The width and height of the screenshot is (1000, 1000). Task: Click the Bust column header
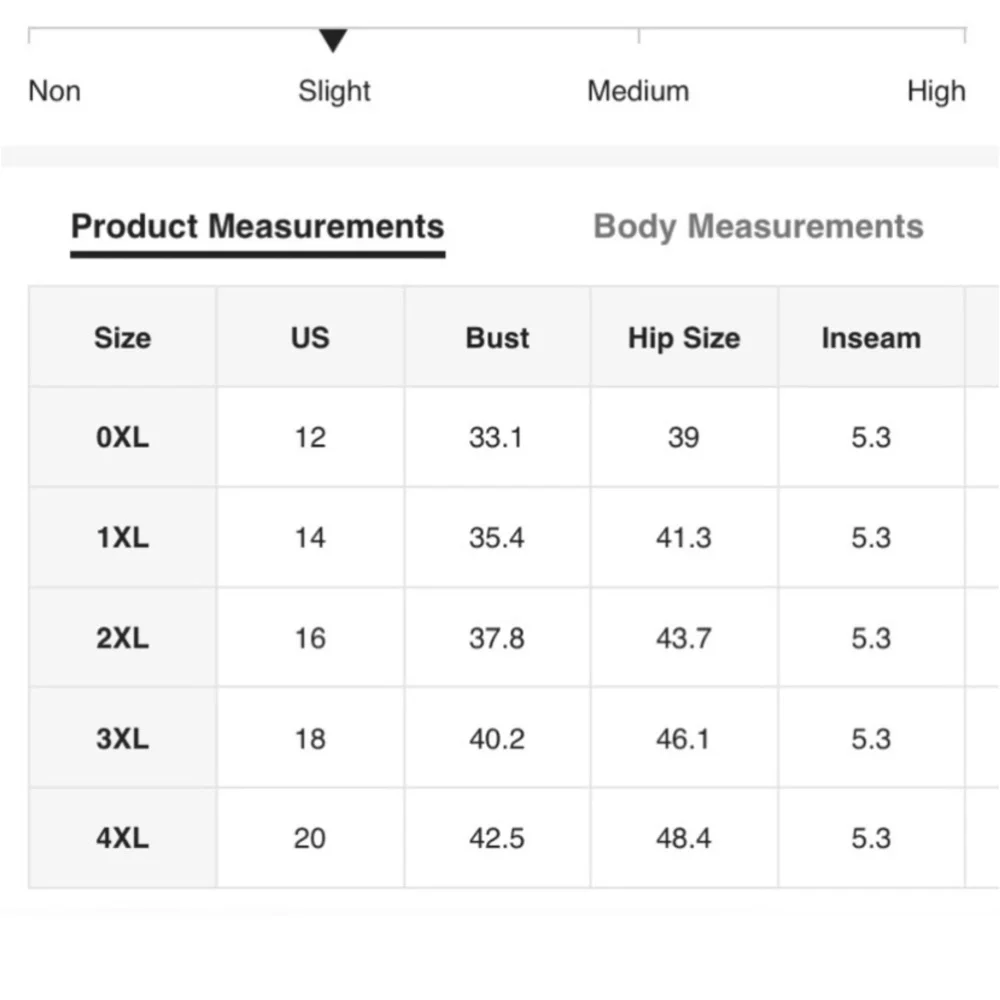(497, 338)
